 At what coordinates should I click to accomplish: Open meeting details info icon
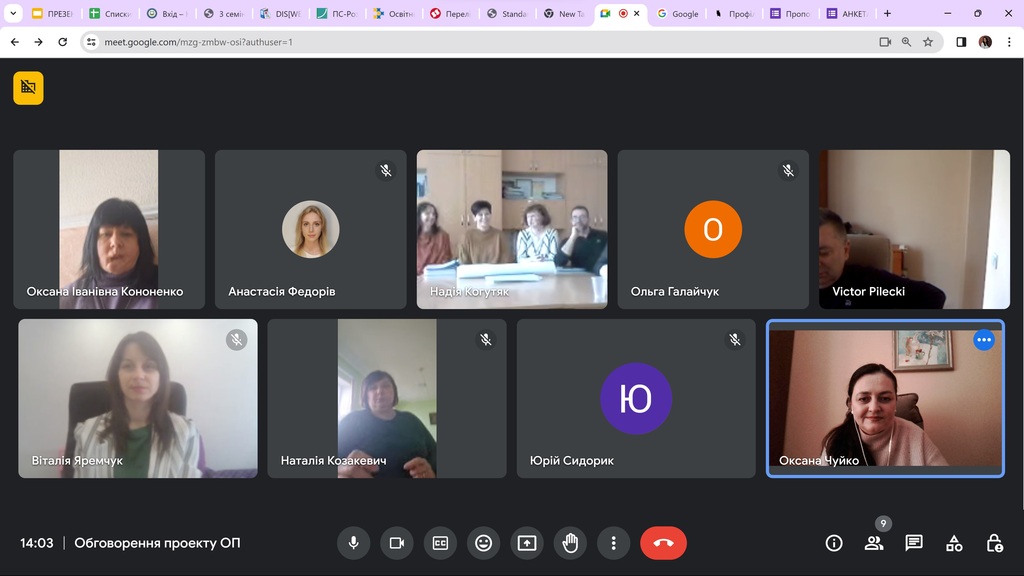click(x=834, y=543)
